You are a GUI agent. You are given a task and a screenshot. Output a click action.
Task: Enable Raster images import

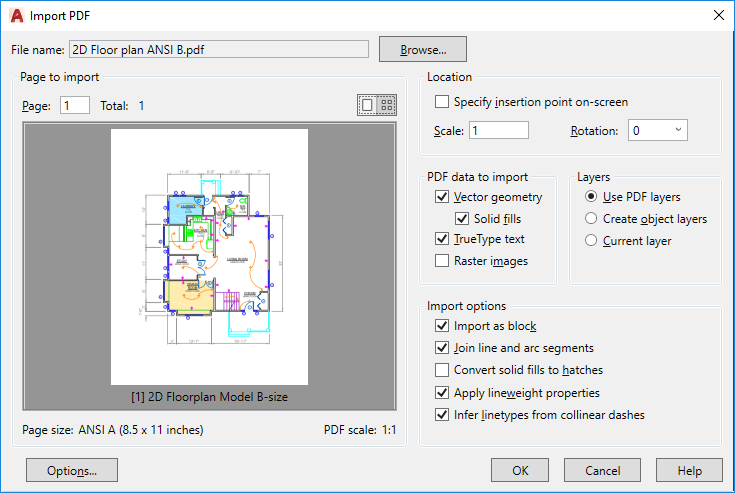coord(442,261)
